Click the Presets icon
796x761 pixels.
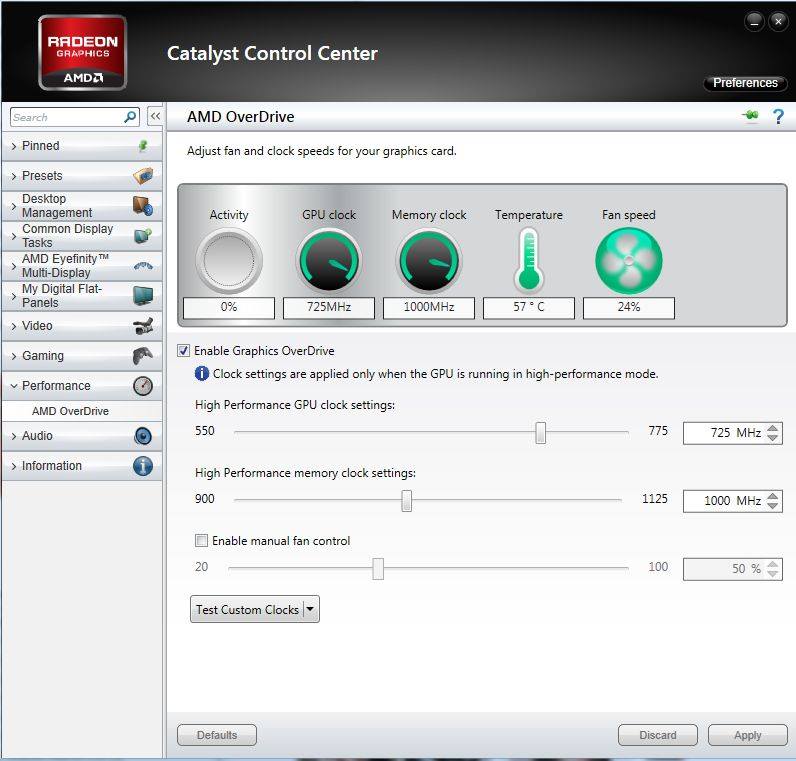click(143, 176)
